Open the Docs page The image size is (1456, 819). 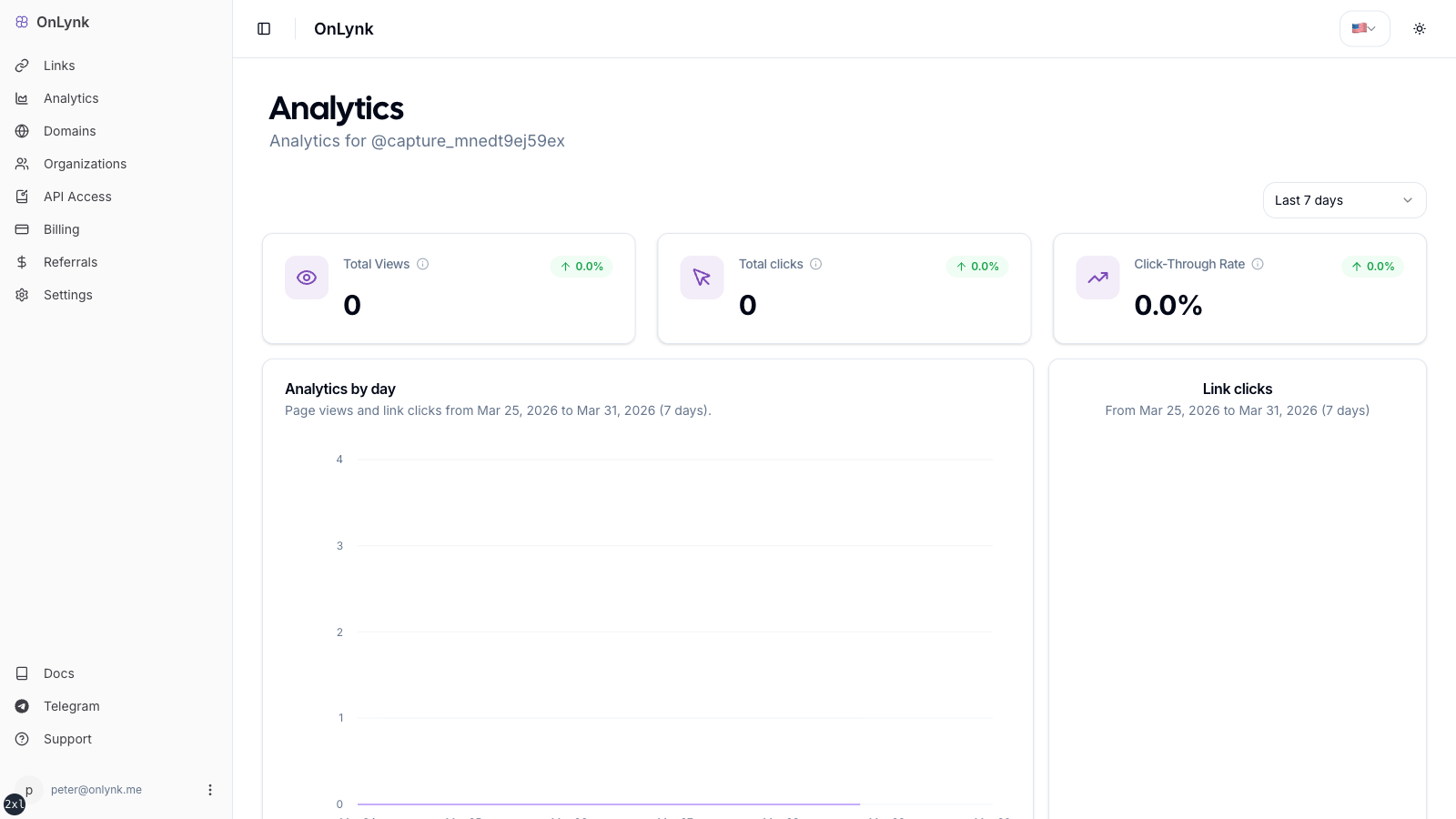coord(58,672)
